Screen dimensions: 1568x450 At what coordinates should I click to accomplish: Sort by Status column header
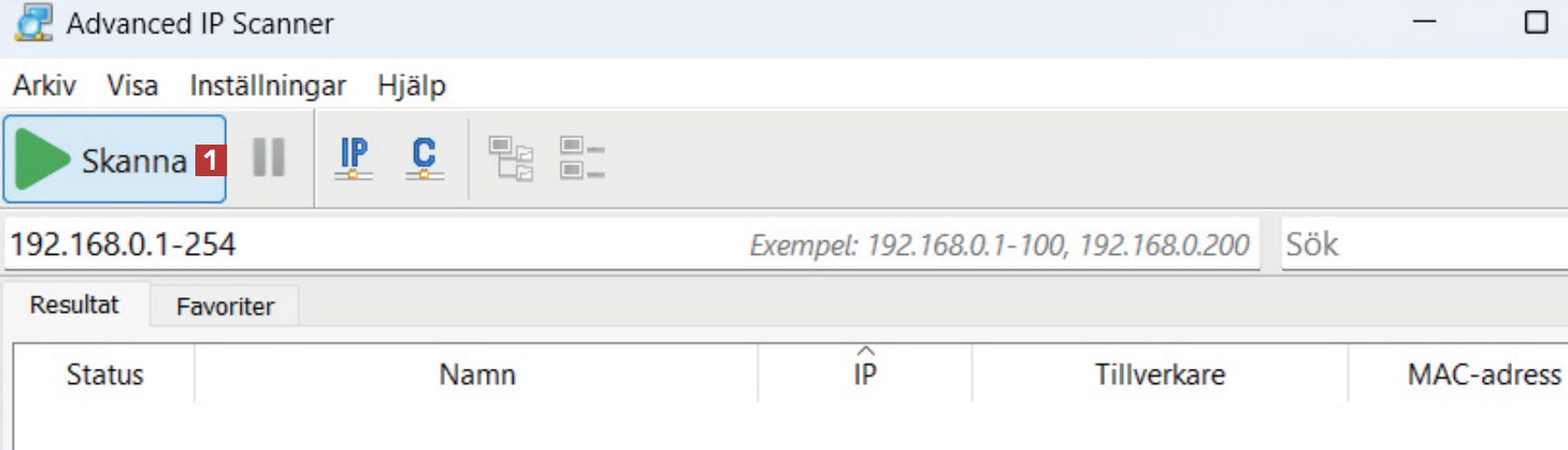click(x=105, y=374)
